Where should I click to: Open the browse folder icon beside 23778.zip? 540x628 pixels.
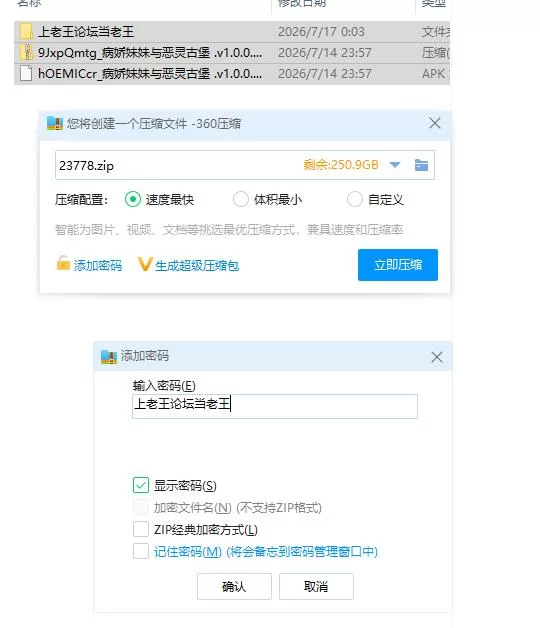(421, 165)
